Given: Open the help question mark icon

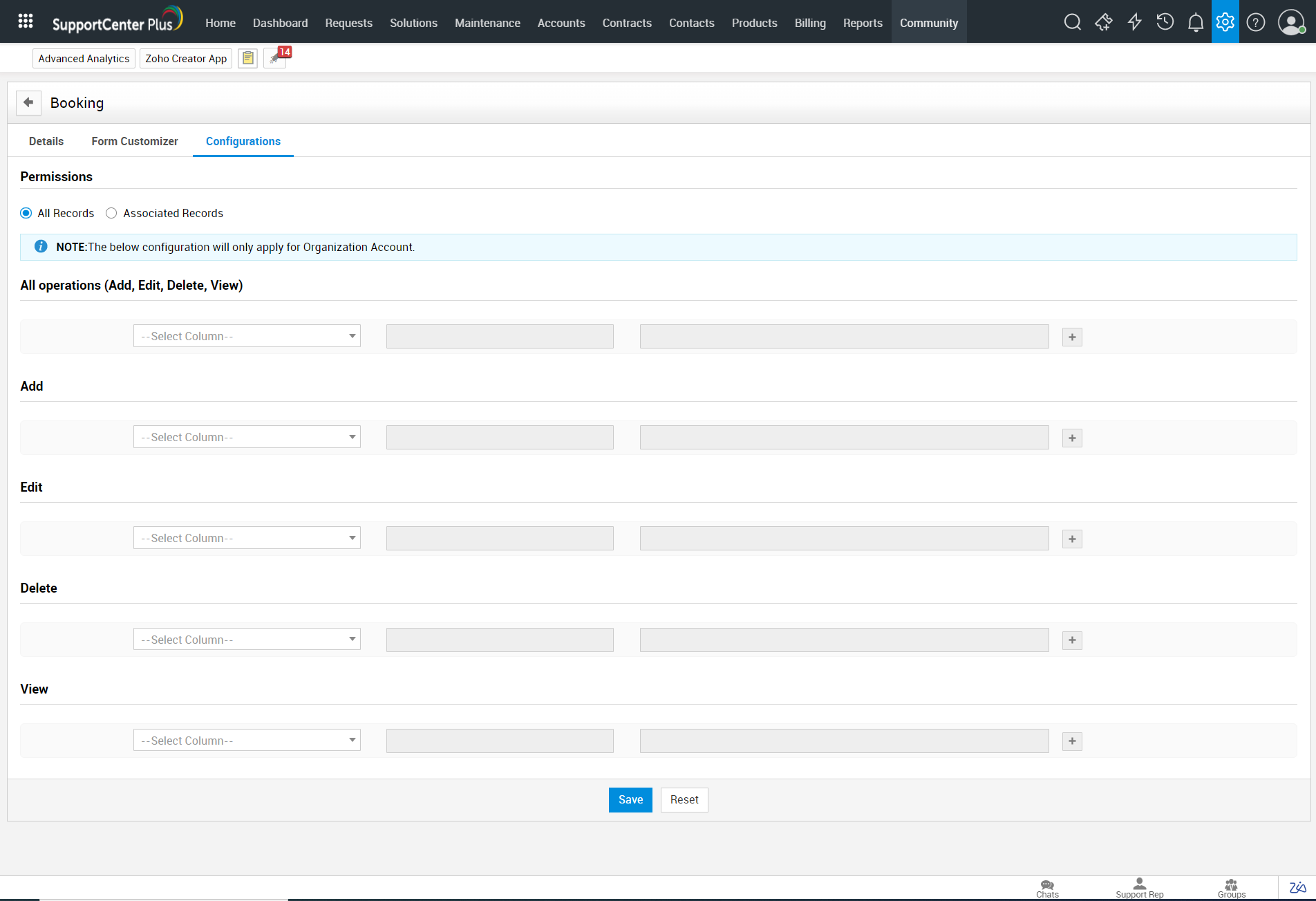Looking at the screenshot, I should coord(1255,22).
